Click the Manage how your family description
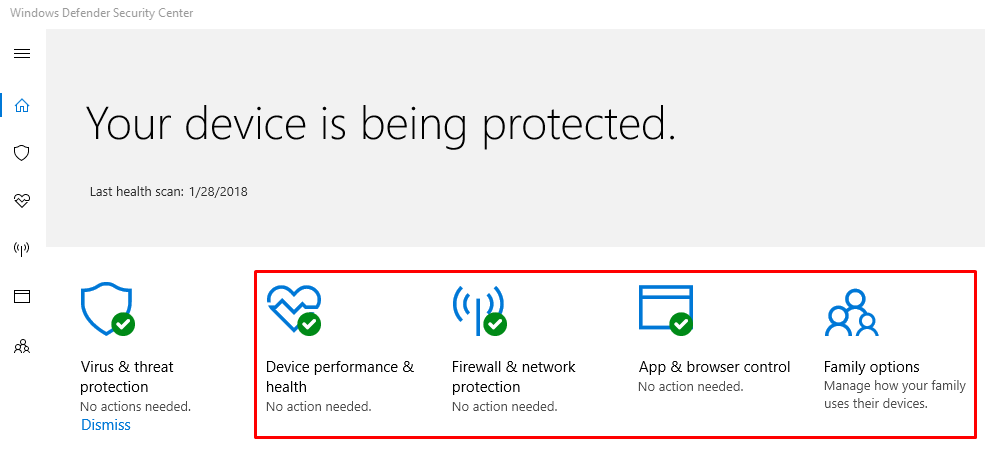 (x=895, y=395)
